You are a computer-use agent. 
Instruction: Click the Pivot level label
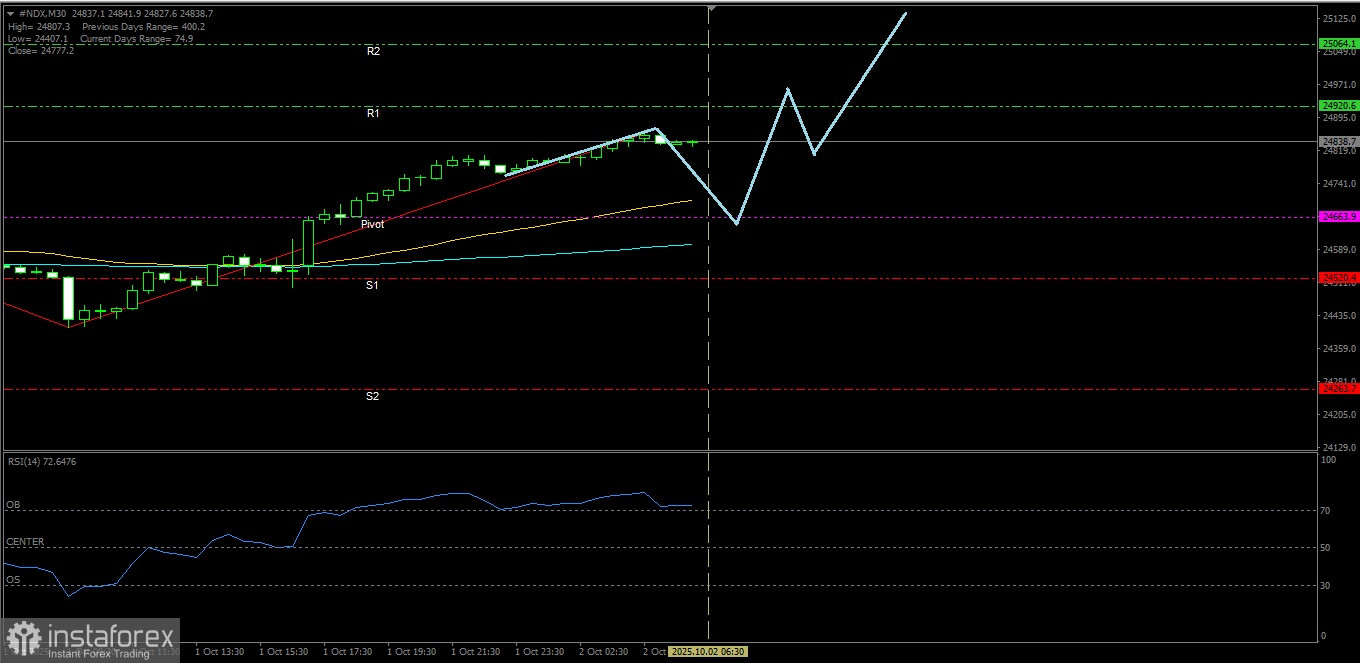point(372,224)
